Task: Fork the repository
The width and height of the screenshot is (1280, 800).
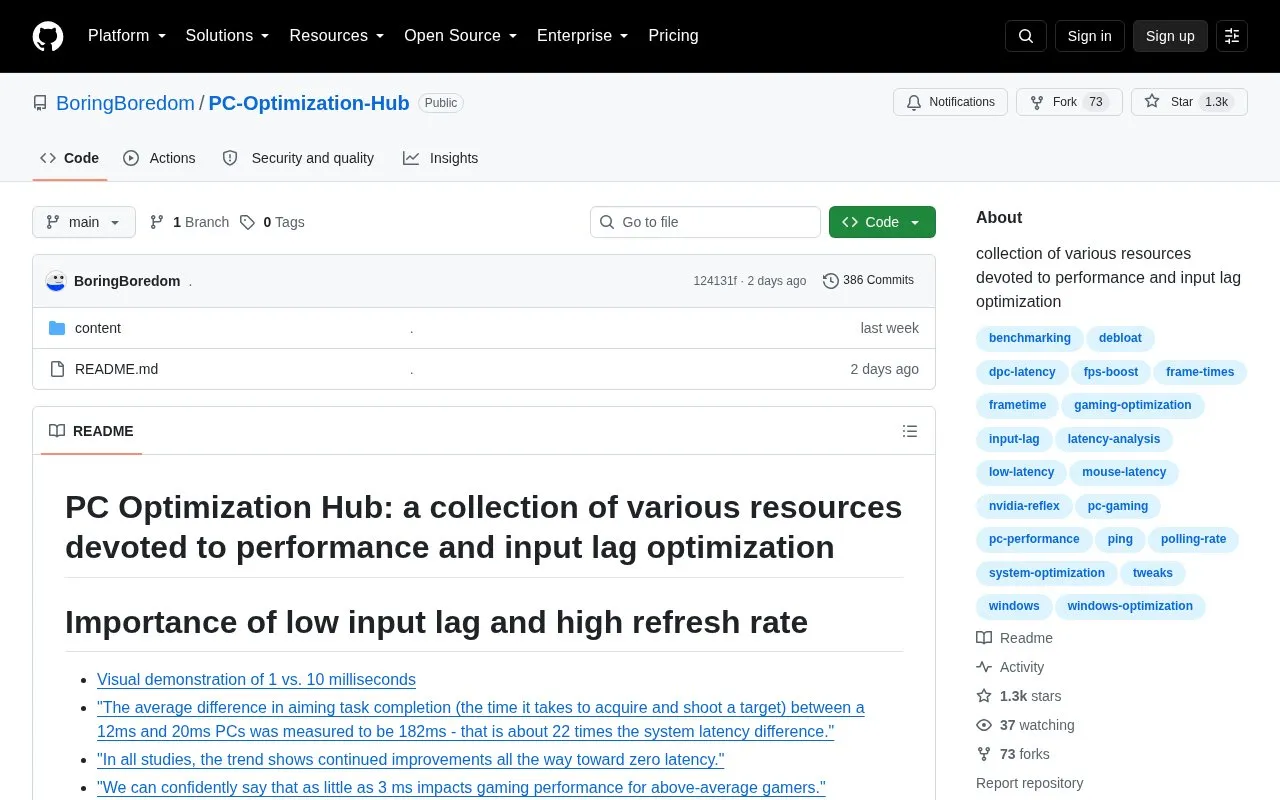Action: pyautogui.click(x=1069, y=102)
